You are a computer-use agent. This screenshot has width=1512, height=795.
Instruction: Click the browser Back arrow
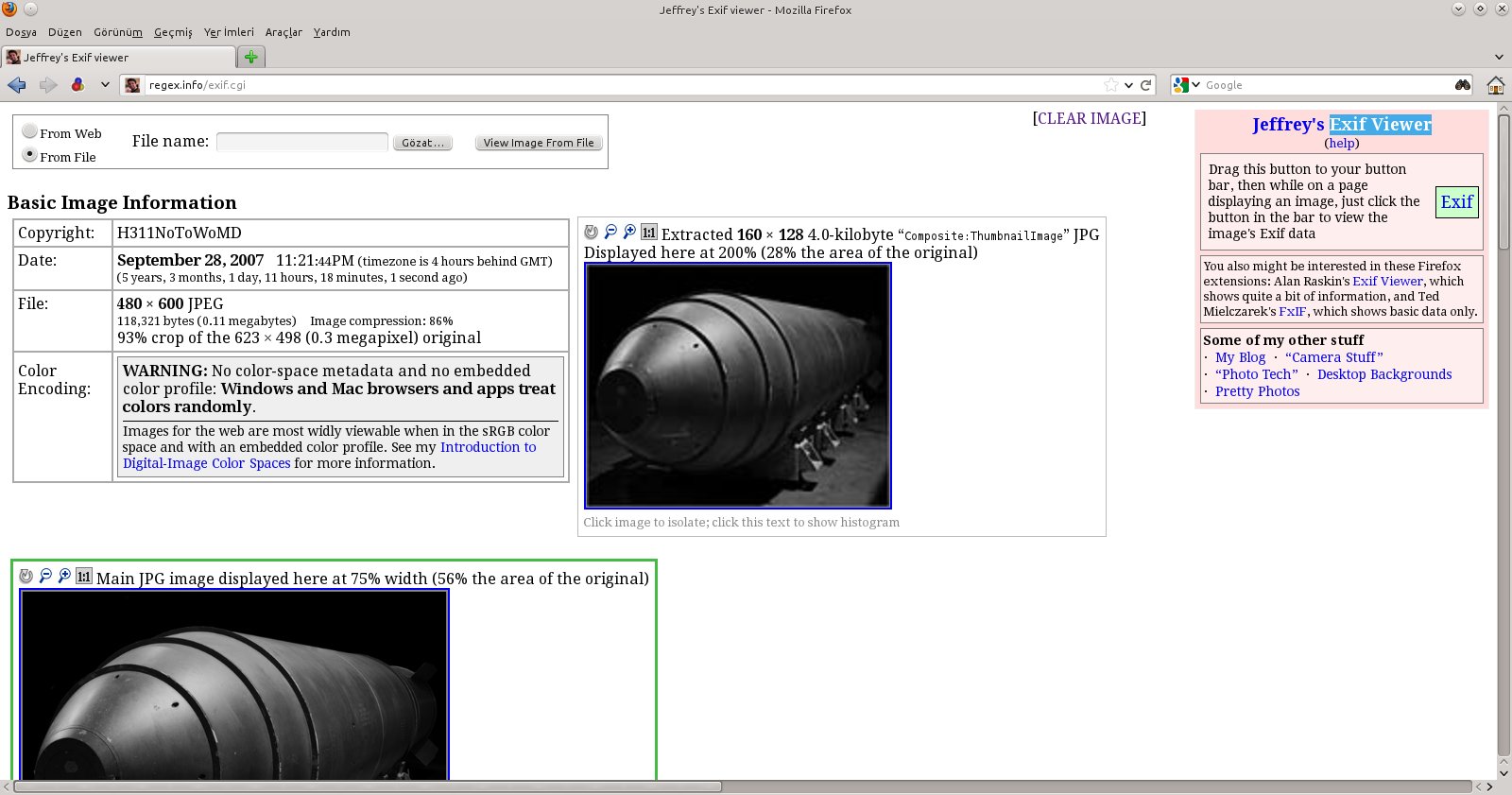tap(17, 85)
